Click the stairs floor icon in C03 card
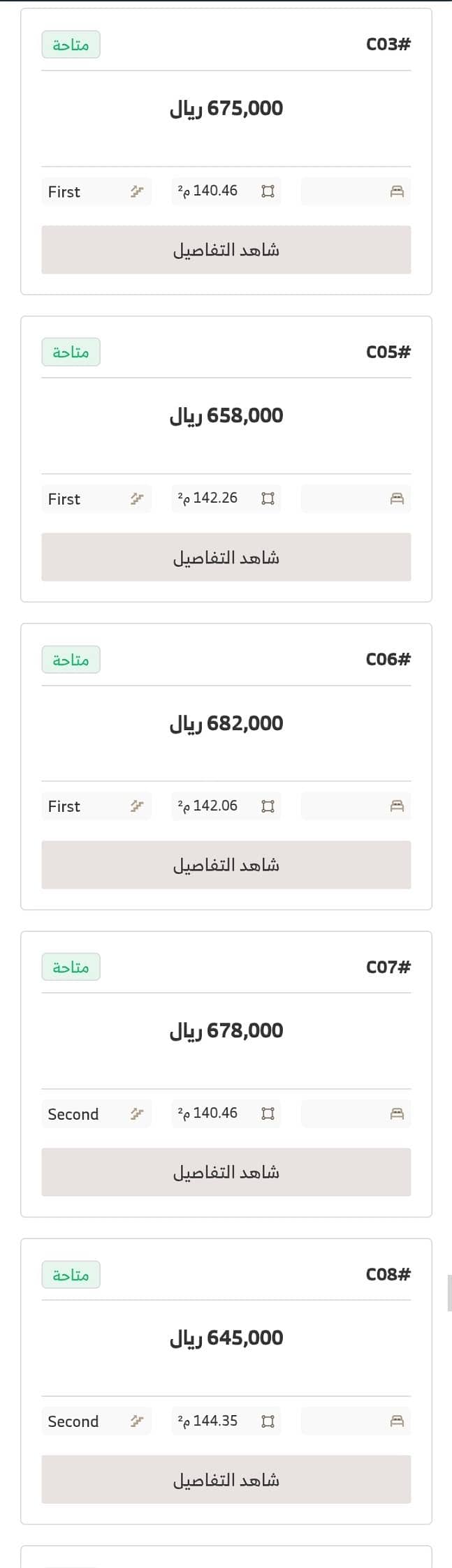Image resolution: width=452 pixels, height=1568 pixels. (x=137, y=191)
